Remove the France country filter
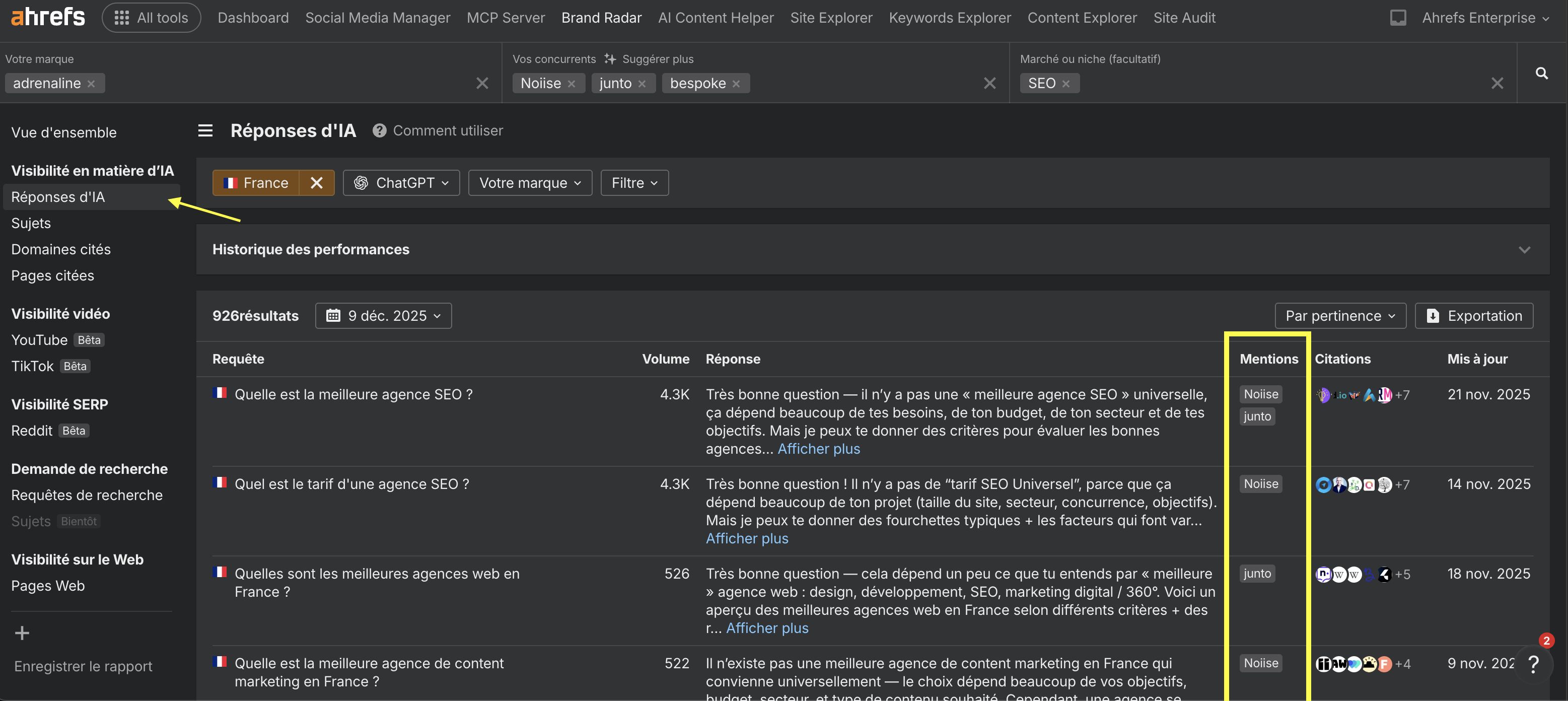 coord(316,183)
